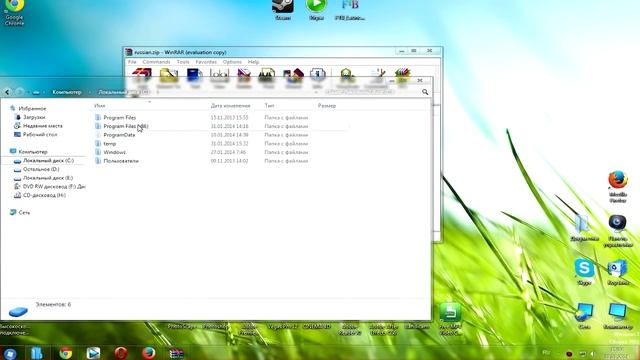This screenshot has height=360, width=640.
Task: Click the Test icon in WinRAR toolbar
Action: (195, 76)
